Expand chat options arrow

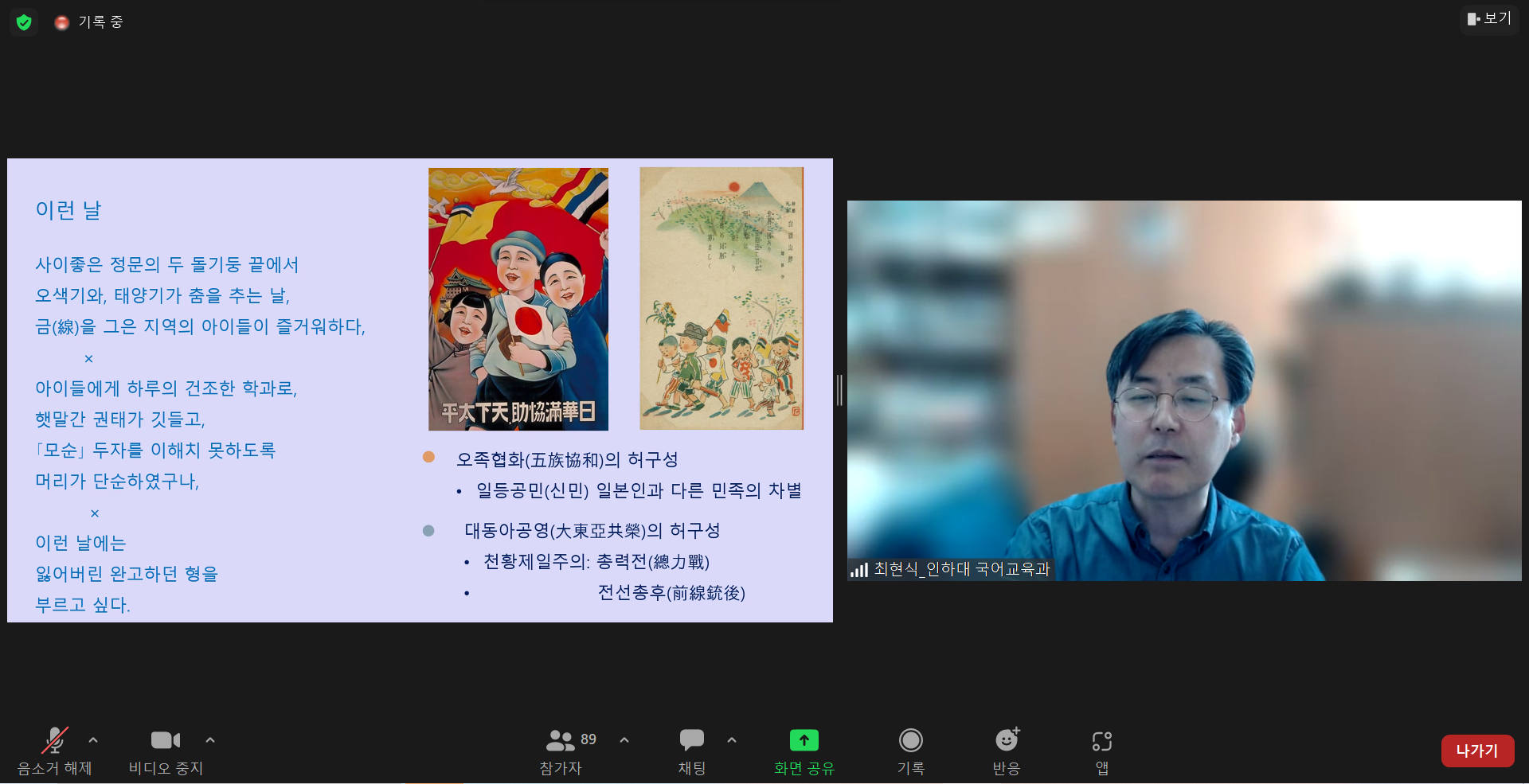732,740
